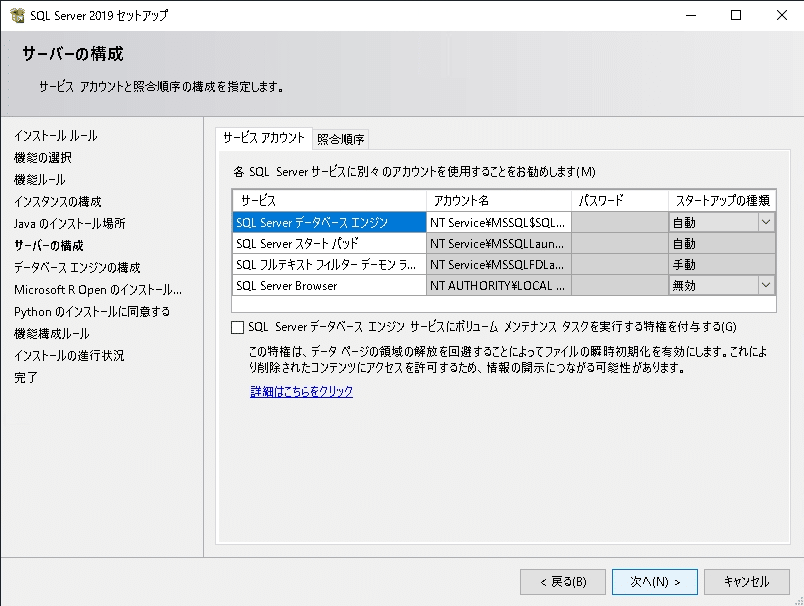Switch to the サービス アカウント tab
Image resolution: width=804 pixels, height=606 pixels.
(264, 138)
